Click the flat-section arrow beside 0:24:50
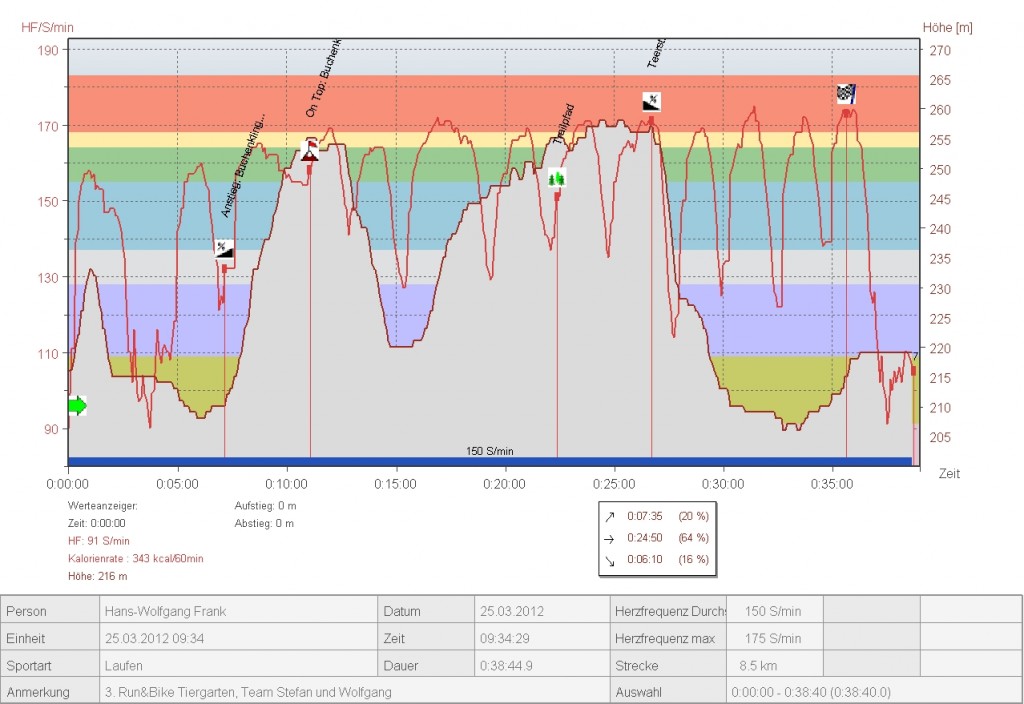 pos(610,536)
